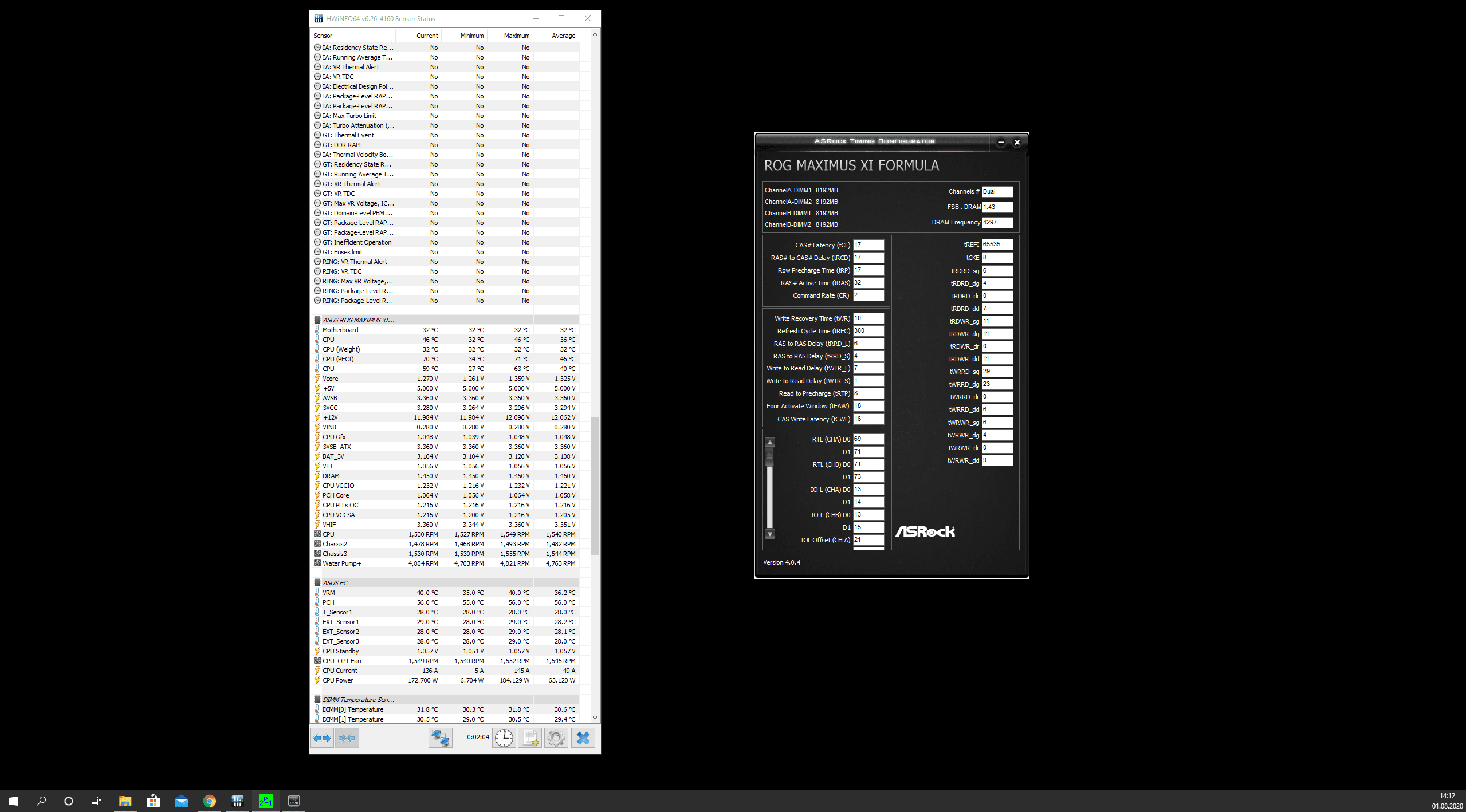Click the IOL Offset (CH A) field
1466x812 pixels.
pyautogui.click(x=868, y=540)
